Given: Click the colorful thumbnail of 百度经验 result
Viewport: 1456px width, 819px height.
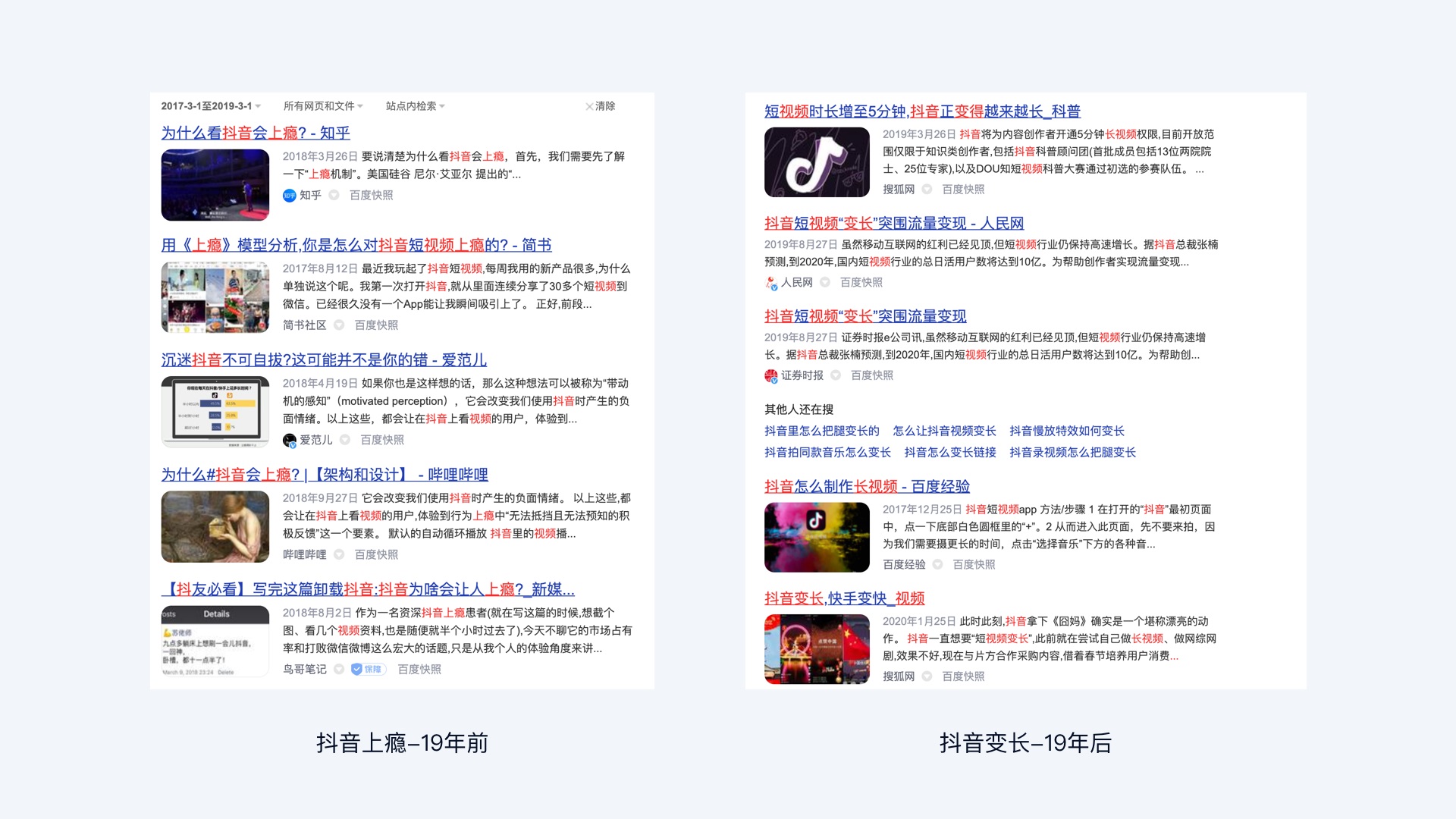Looking at the screenshot, I should click(x=817, y=537).
